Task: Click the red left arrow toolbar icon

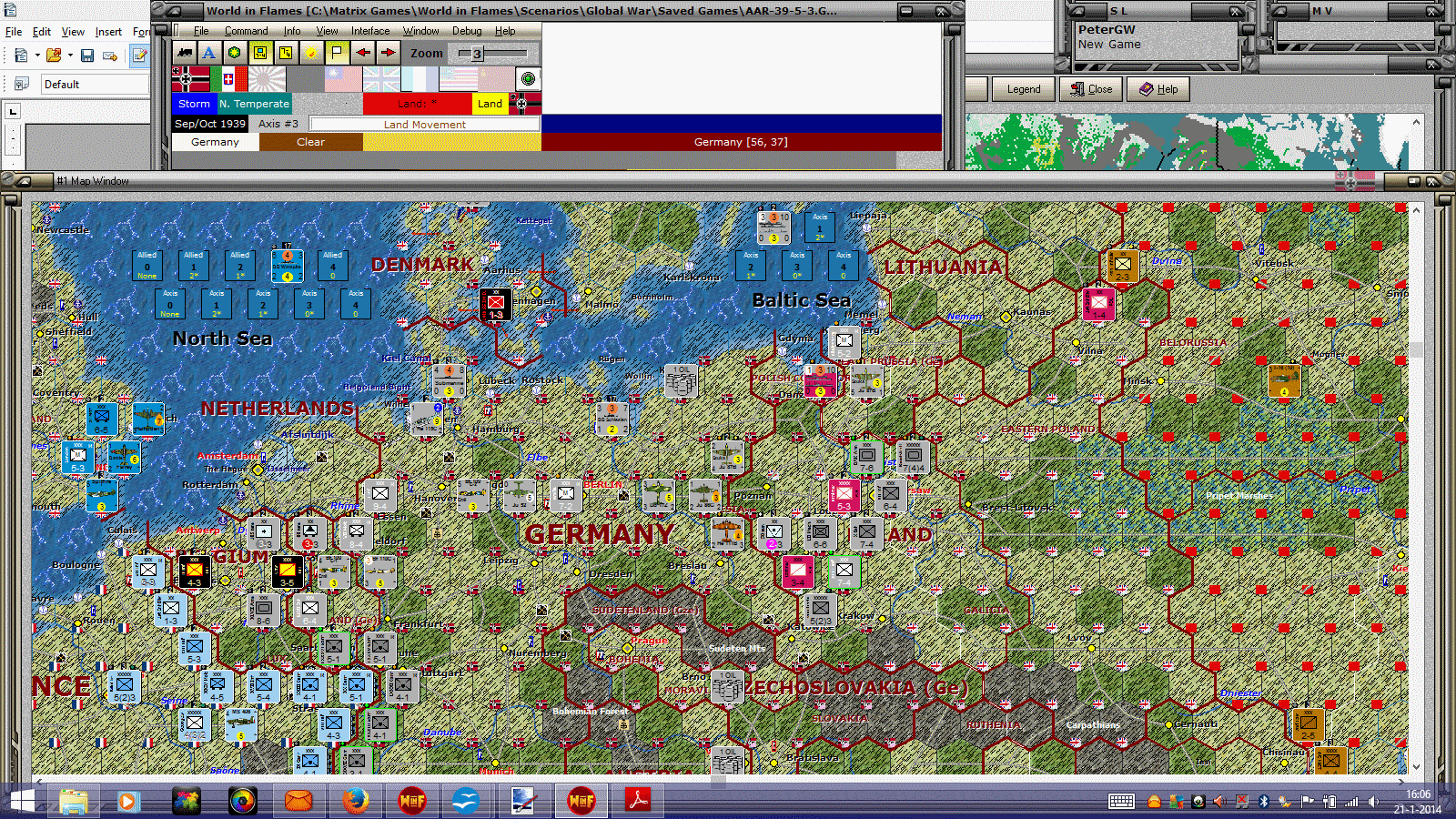Action: [x=362, y=53]
